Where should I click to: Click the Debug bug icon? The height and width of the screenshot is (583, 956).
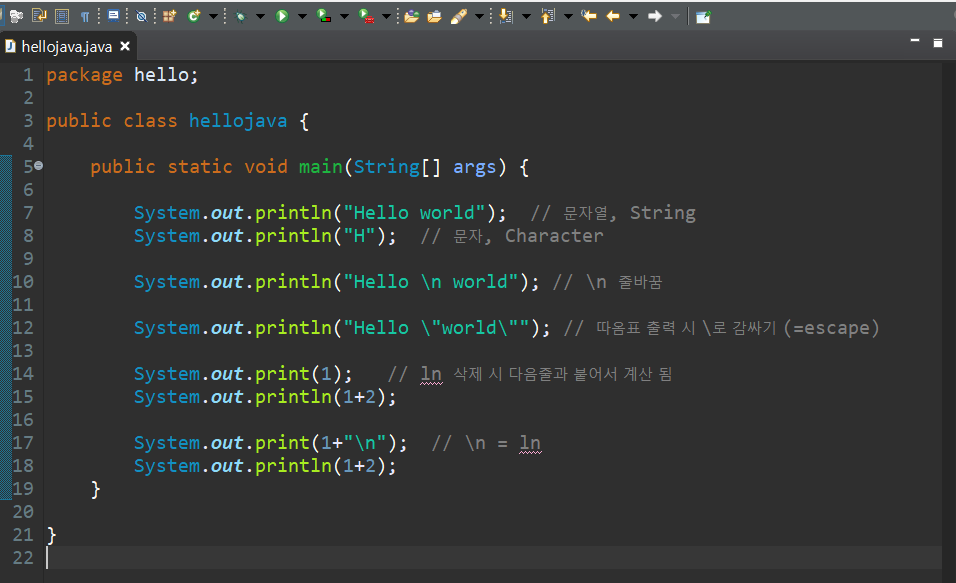pos(241,16)
